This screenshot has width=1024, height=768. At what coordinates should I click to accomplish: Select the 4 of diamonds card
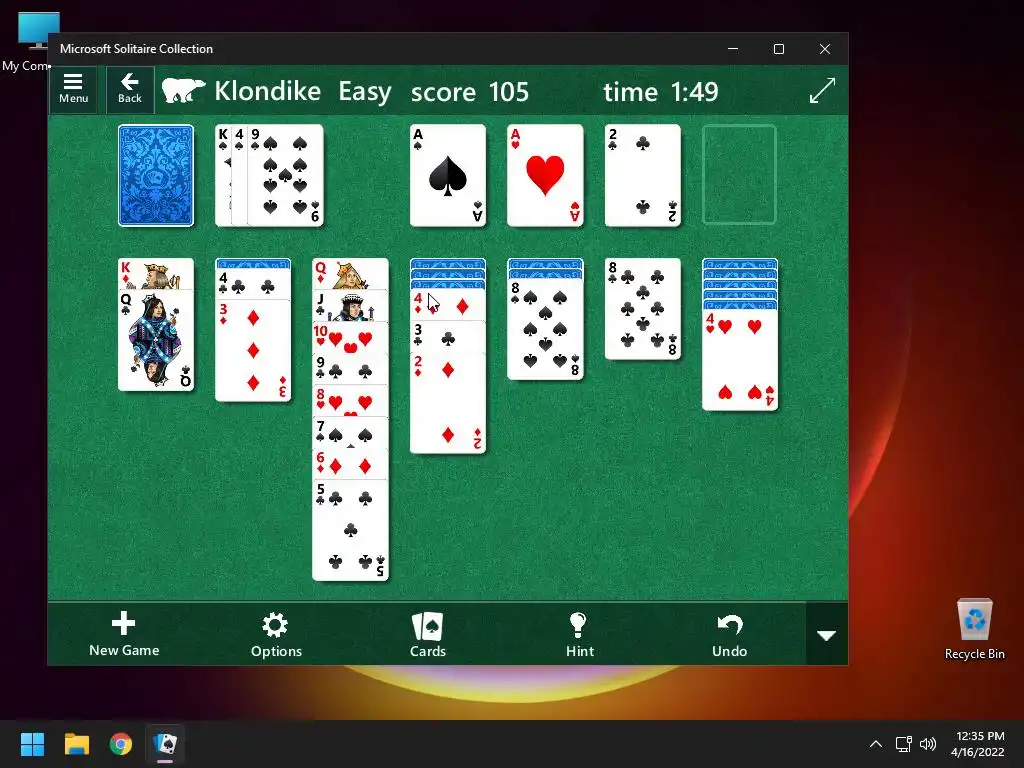[448, 306]
